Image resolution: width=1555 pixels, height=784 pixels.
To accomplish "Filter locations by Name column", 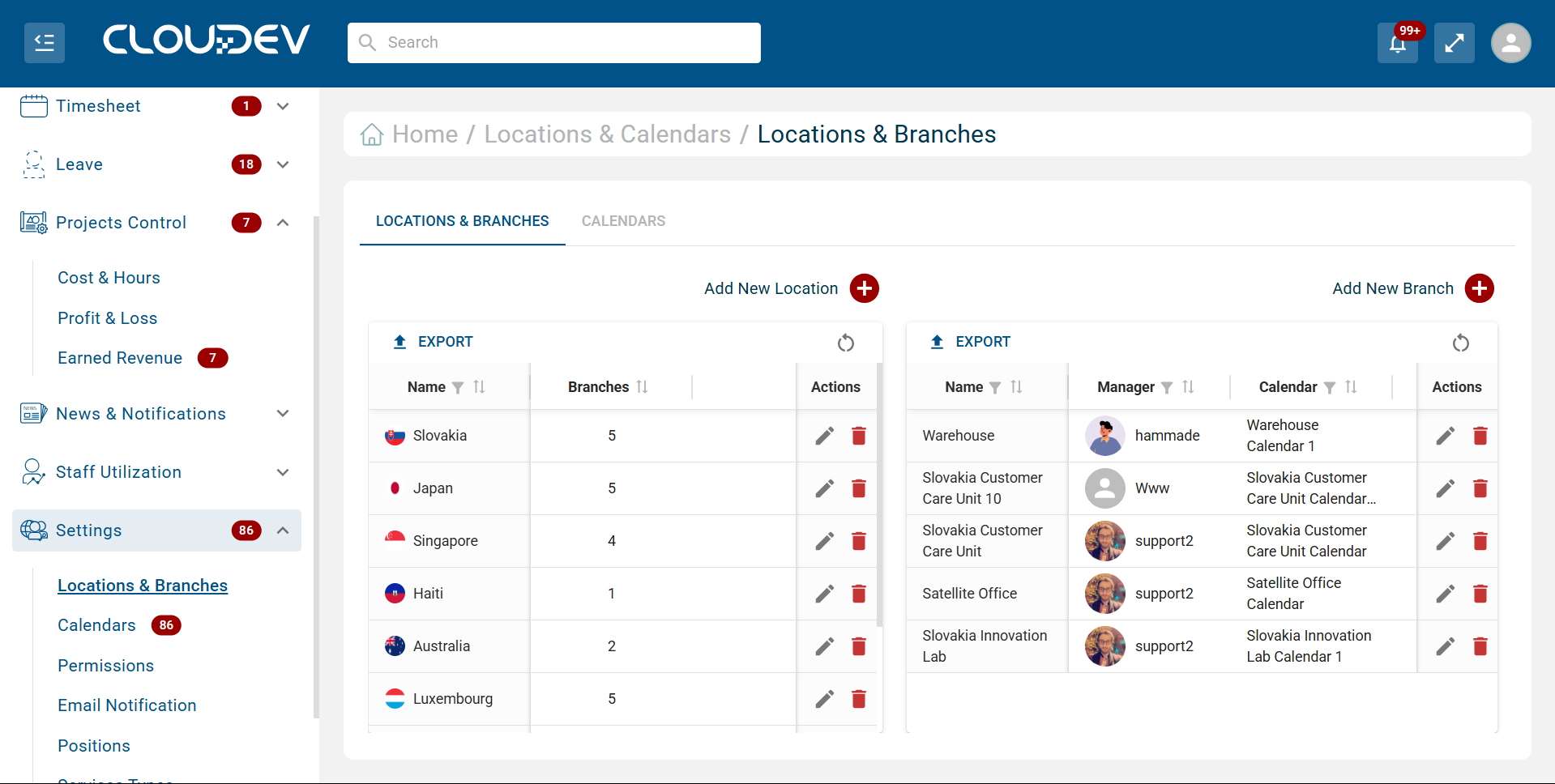I will [458, 388].
